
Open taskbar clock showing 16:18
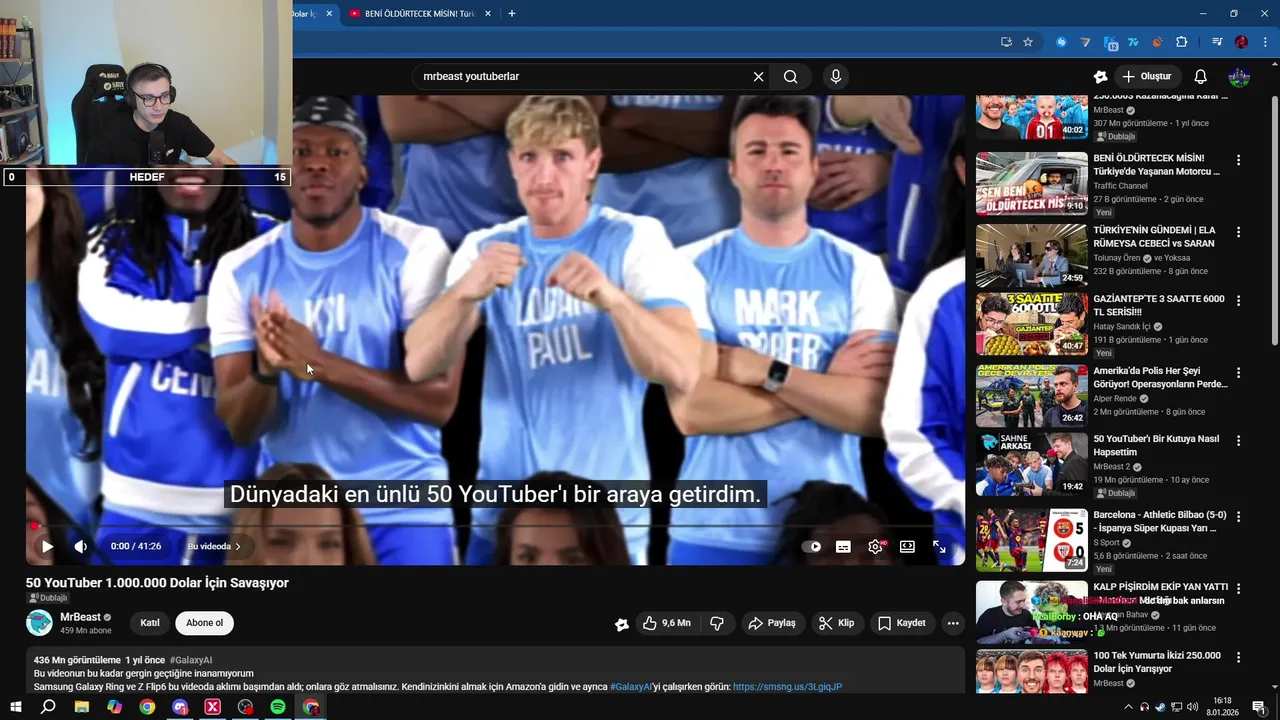[x=1222, y=707]
